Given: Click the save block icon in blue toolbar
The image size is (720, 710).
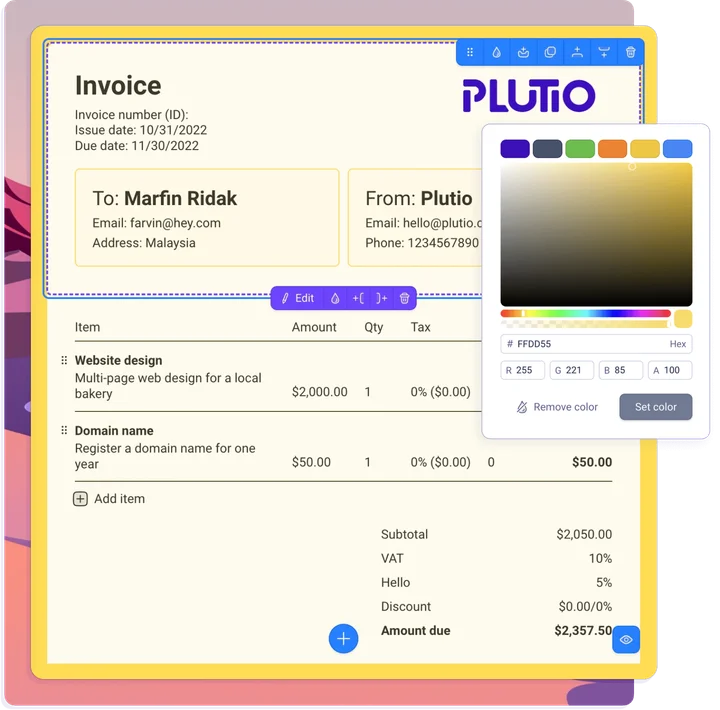Looking at the screenshot, I should coord(523,53).
